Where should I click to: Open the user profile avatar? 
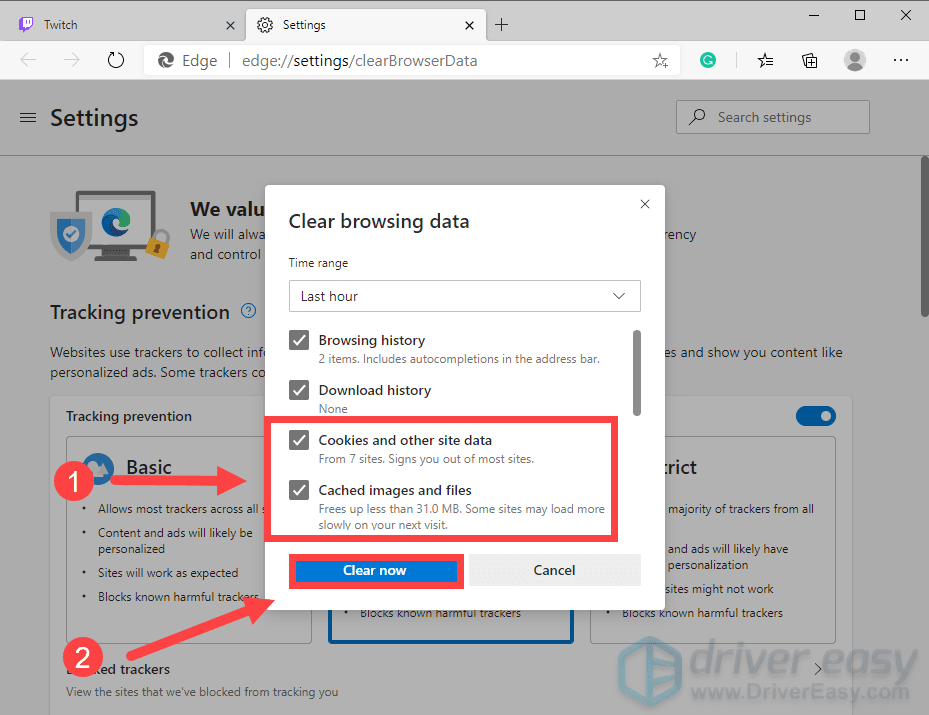tap(854, 60)
